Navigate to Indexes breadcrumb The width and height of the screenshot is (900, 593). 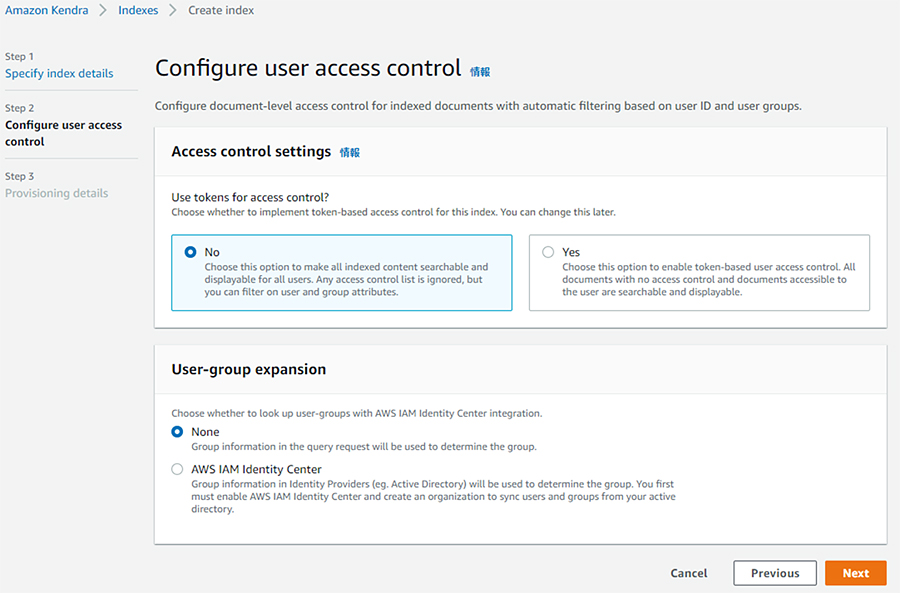point(138,10)
